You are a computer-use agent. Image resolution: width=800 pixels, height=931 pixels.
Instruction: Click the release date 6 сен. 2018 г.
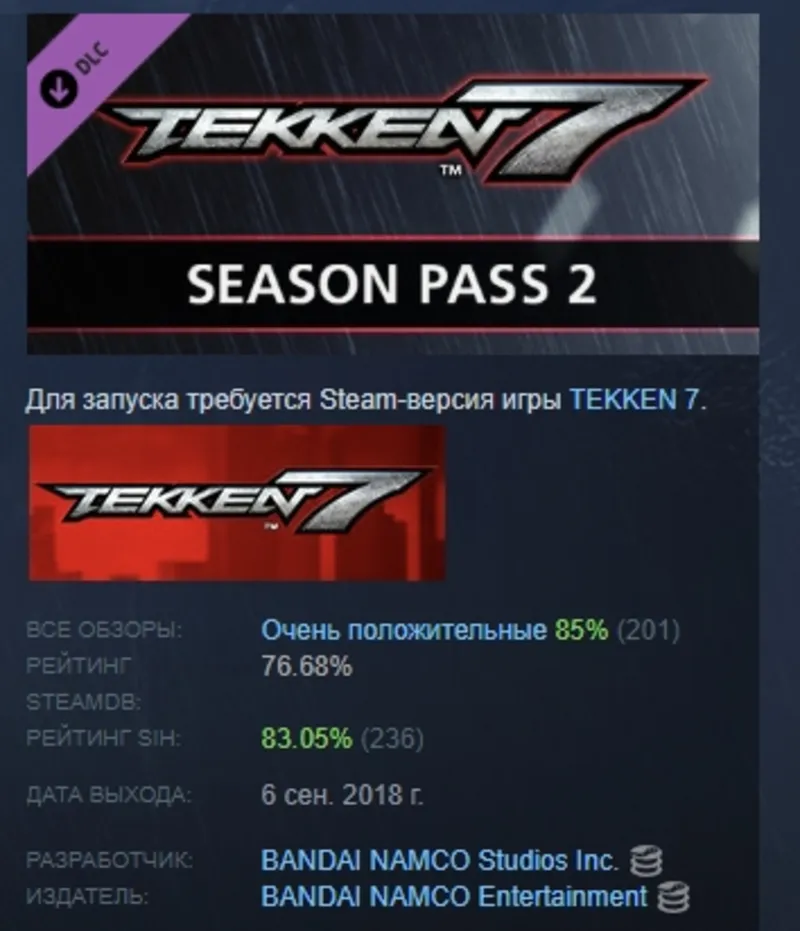click(x=342, y=794)
